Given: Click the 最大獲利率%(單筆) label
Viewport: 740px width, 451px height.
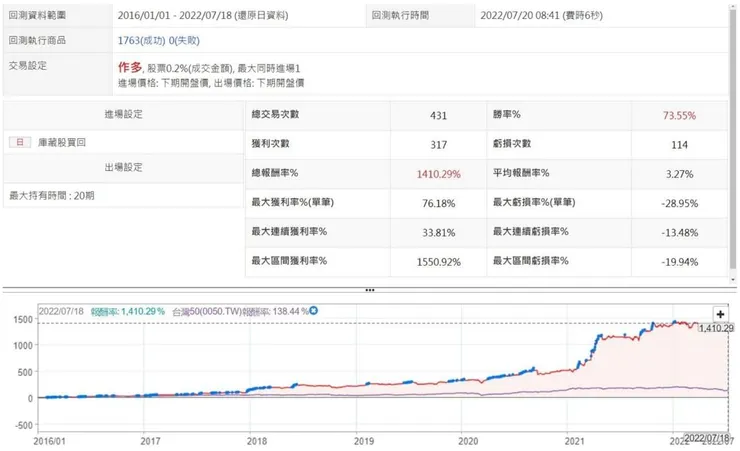Looking at the screenshot, I should pyautogui.click(x=293, y=202).
